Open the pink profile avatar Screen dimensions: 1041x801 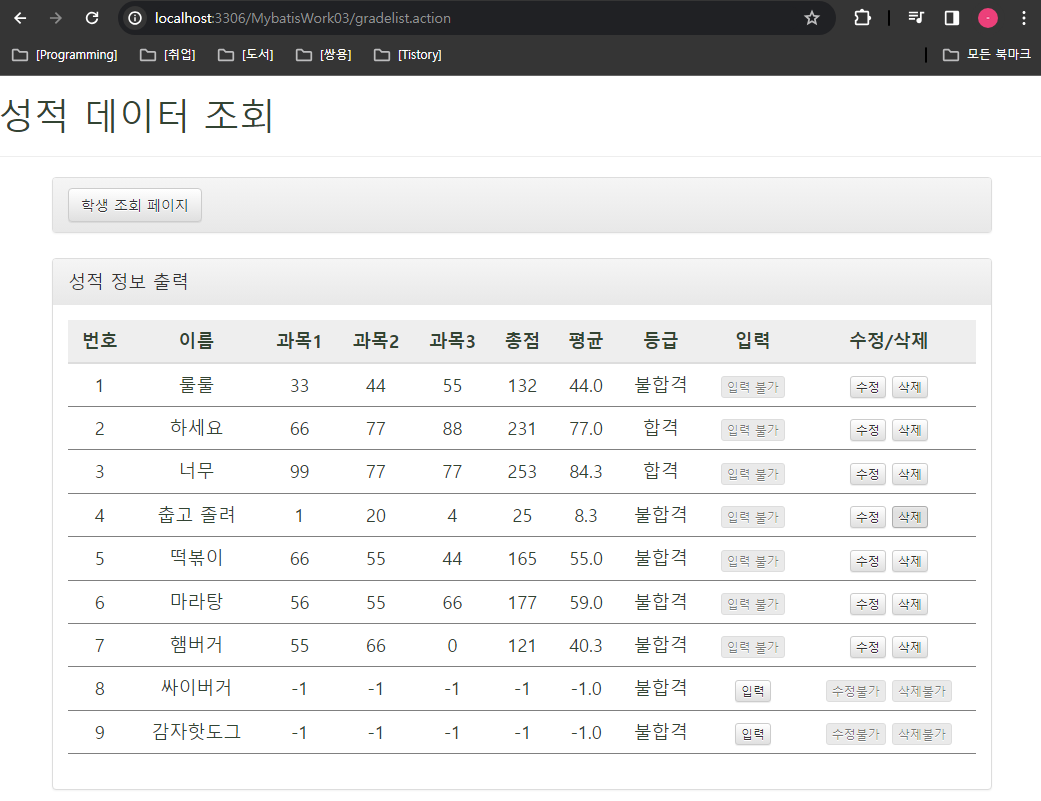point(987,18)
